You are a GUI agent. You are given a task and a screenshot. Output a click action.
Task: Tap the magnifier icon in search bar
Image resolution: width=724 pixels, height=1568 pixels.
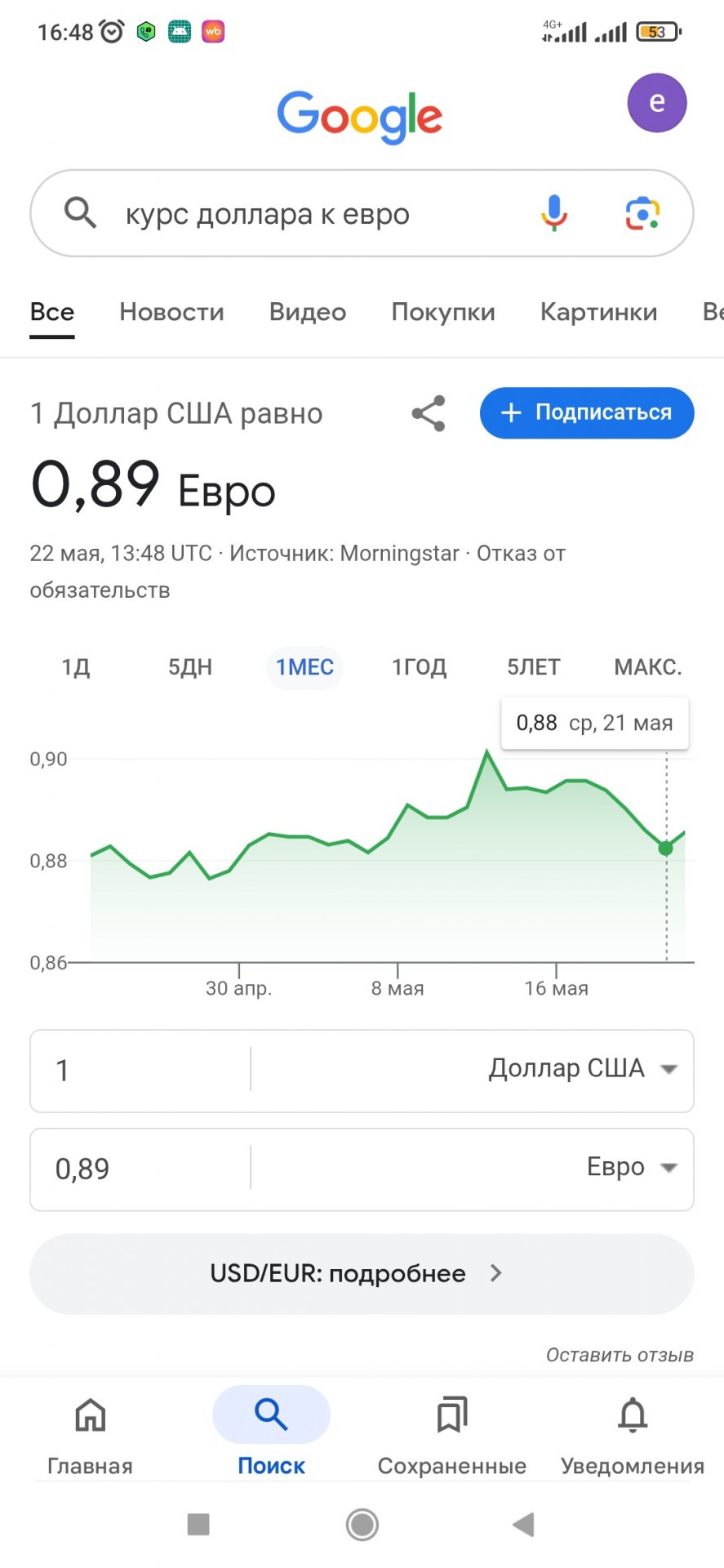coord(81,213)
